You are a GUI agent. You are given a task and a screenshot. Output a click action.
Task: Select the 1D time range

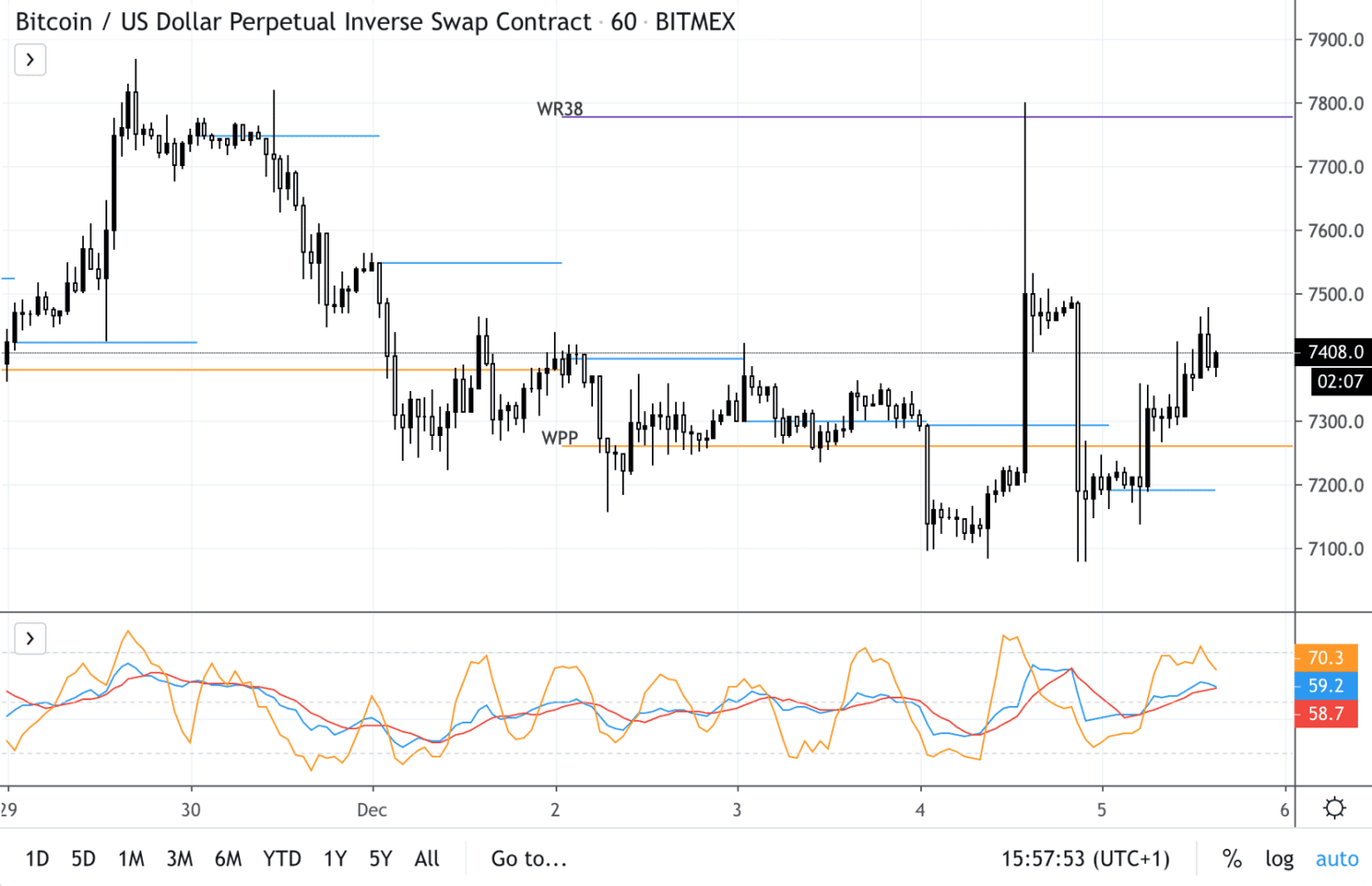pos(37,858)
